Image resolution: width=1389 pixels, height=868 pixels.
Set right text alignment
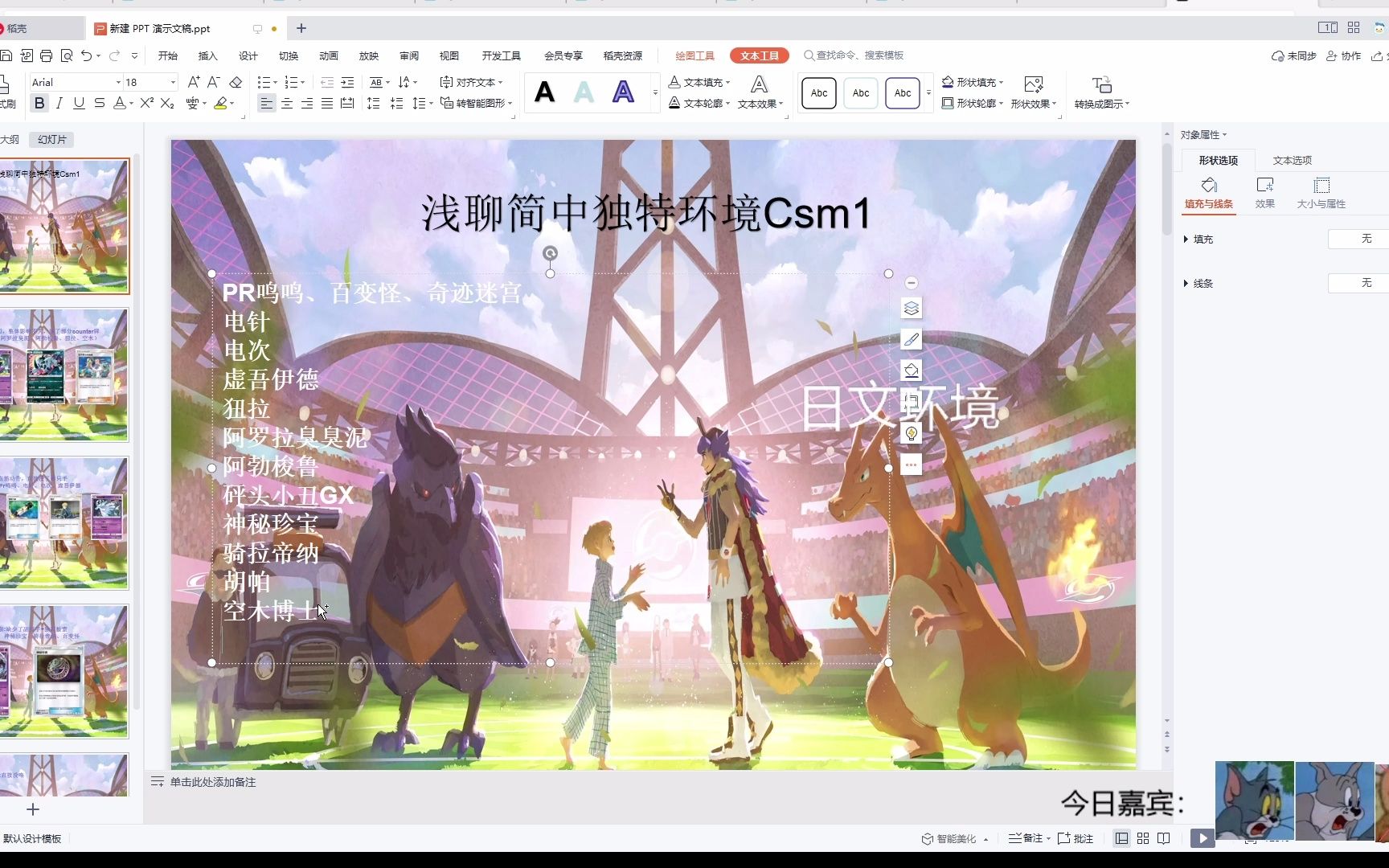[307, 103]
